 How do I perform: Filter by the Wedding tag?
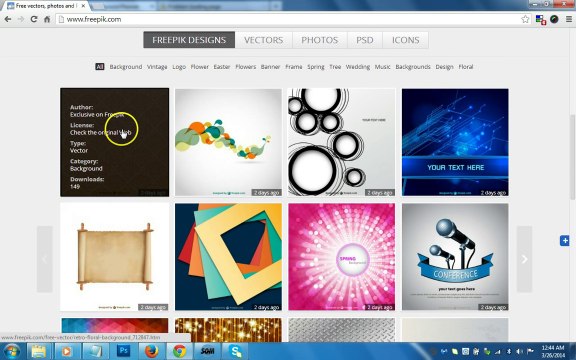tap(357, 66)
